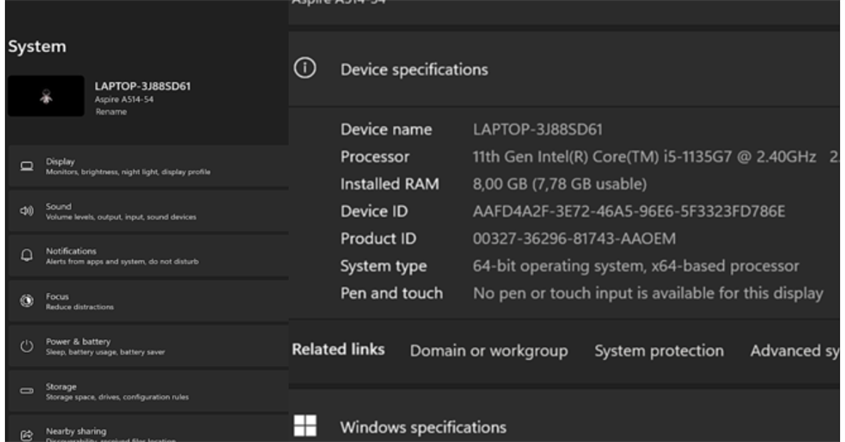Select the System type 64-bit value
The height and width of the screenshot is (442, 845).
click(635, 266)
